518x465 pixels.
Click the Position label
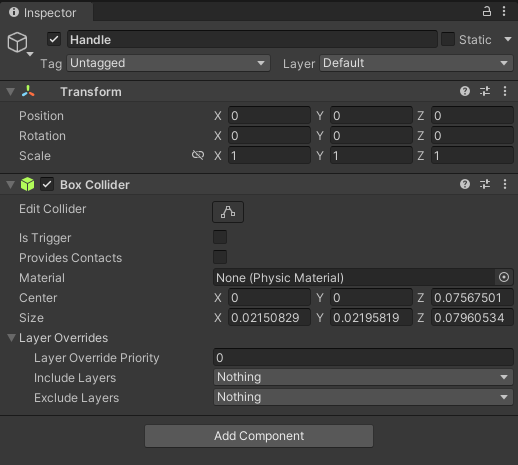[x=41, y=116]
